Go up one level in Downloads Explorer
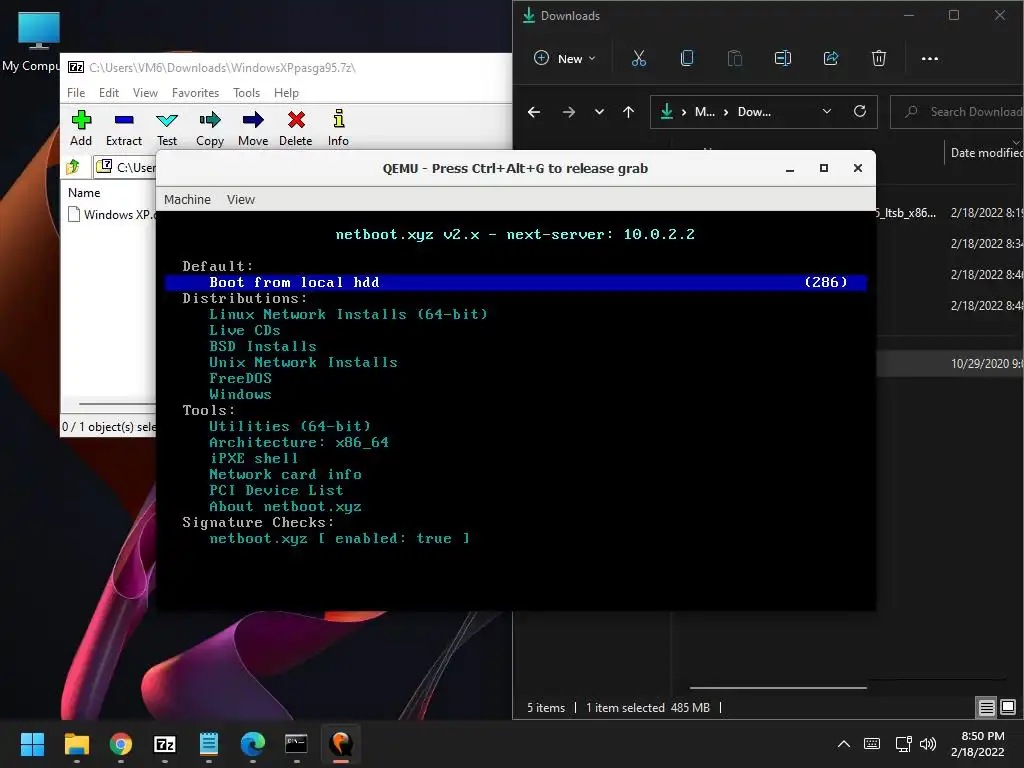 pyautogui.click(x=628, y=112)
